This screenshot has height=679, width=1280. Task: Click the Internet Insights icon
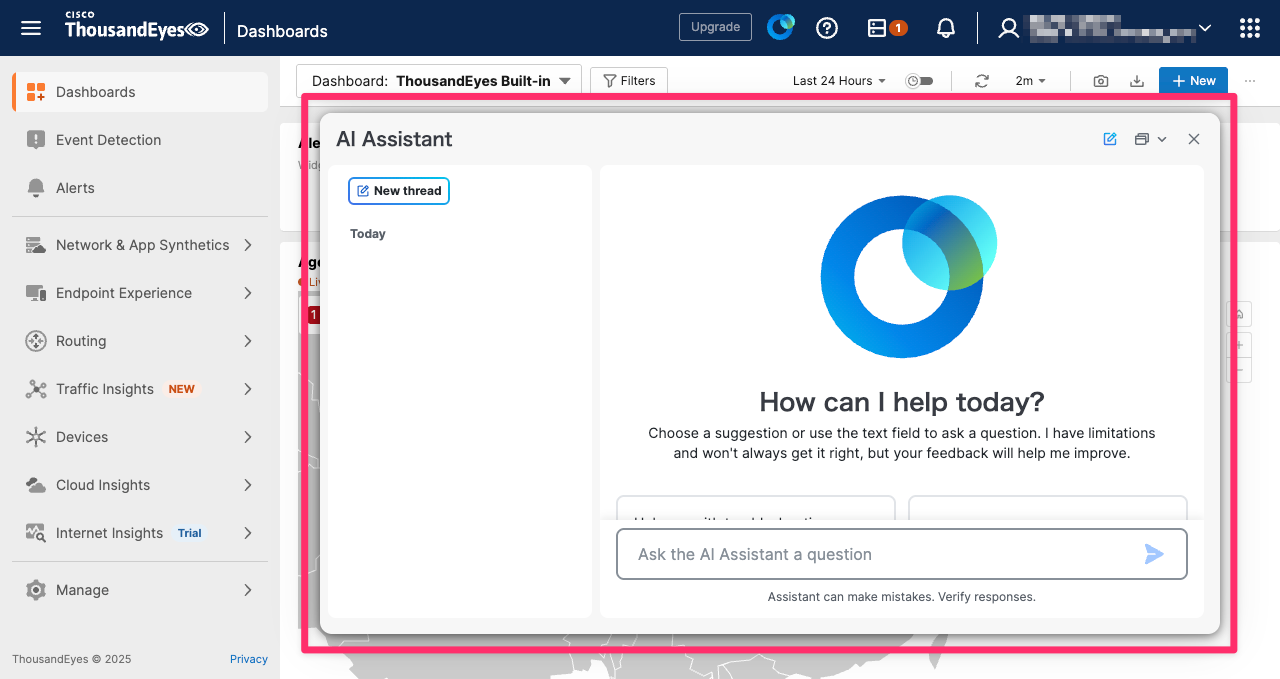pos(36,533)
